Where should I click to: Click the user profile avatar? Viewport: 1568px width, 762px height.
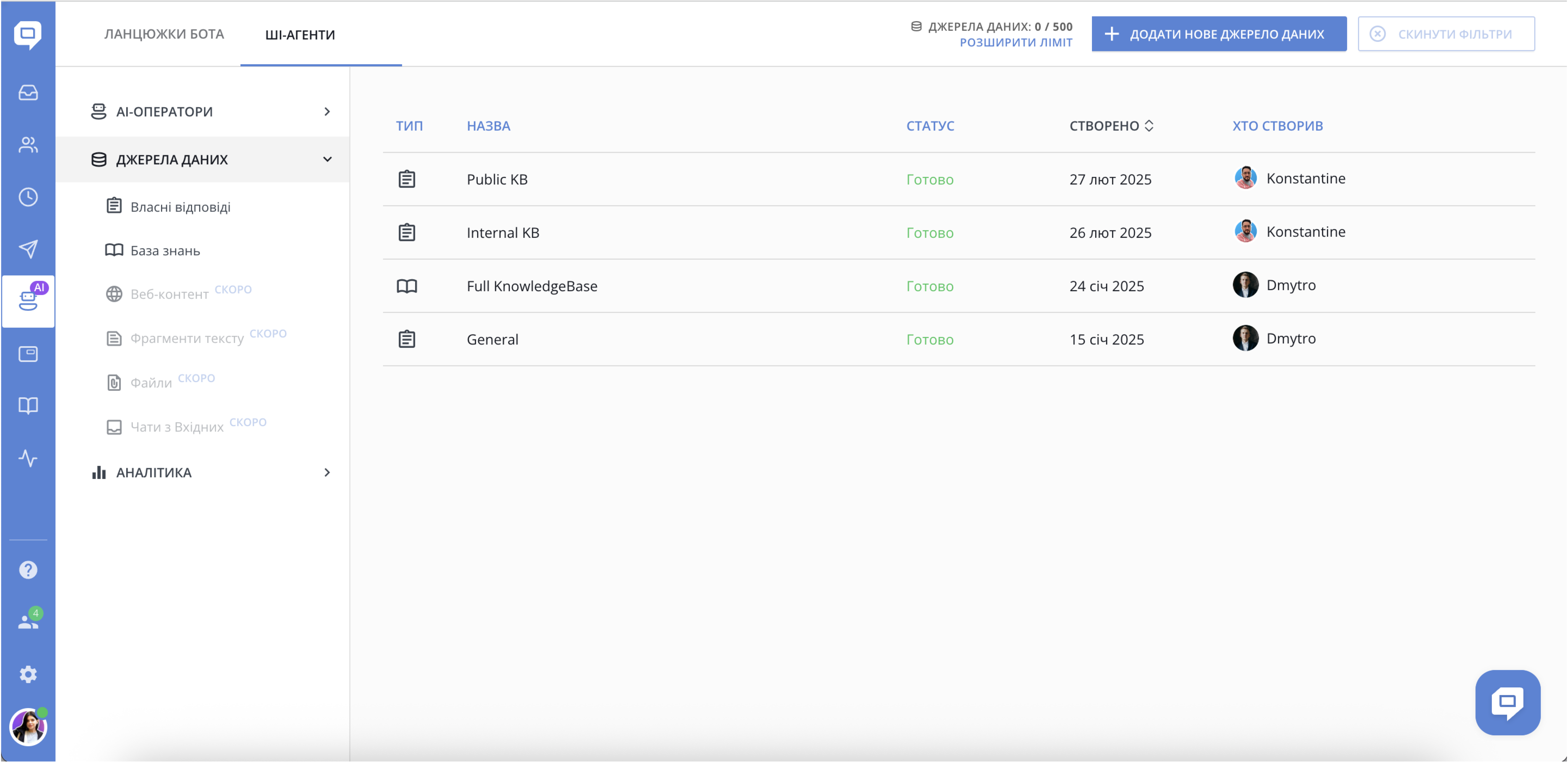[28, 727]
